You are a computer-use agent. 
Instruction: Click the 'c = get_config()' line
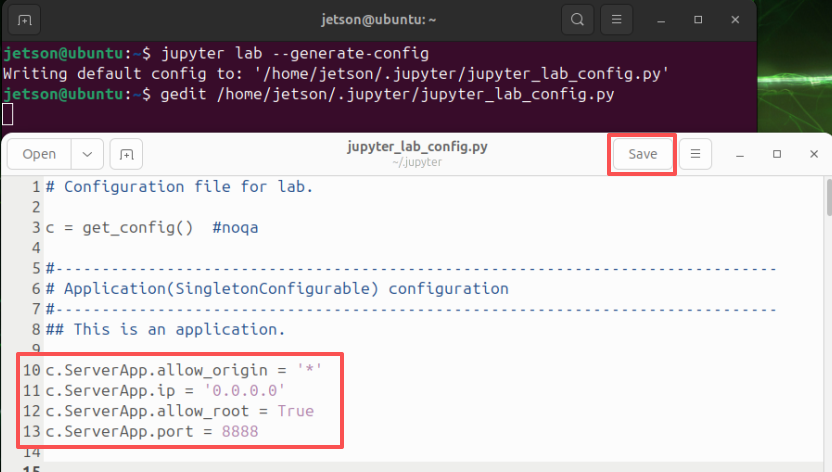point(119,228)
